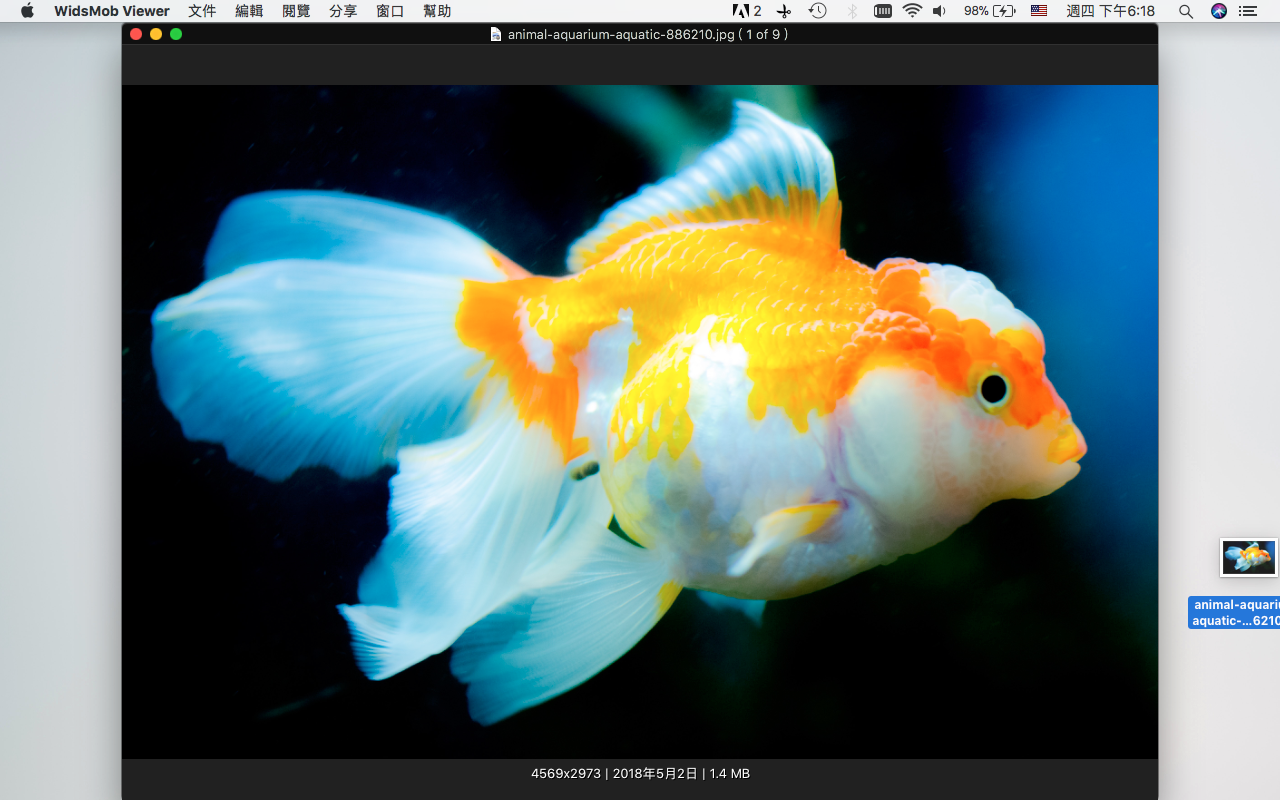Select the goldfish image file on desktop

1248,558
